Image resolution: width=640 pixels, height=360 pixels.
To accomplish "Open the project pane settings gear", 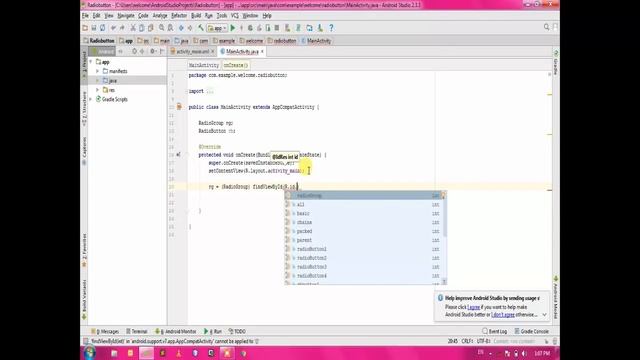I will click(x=152, y=51).
